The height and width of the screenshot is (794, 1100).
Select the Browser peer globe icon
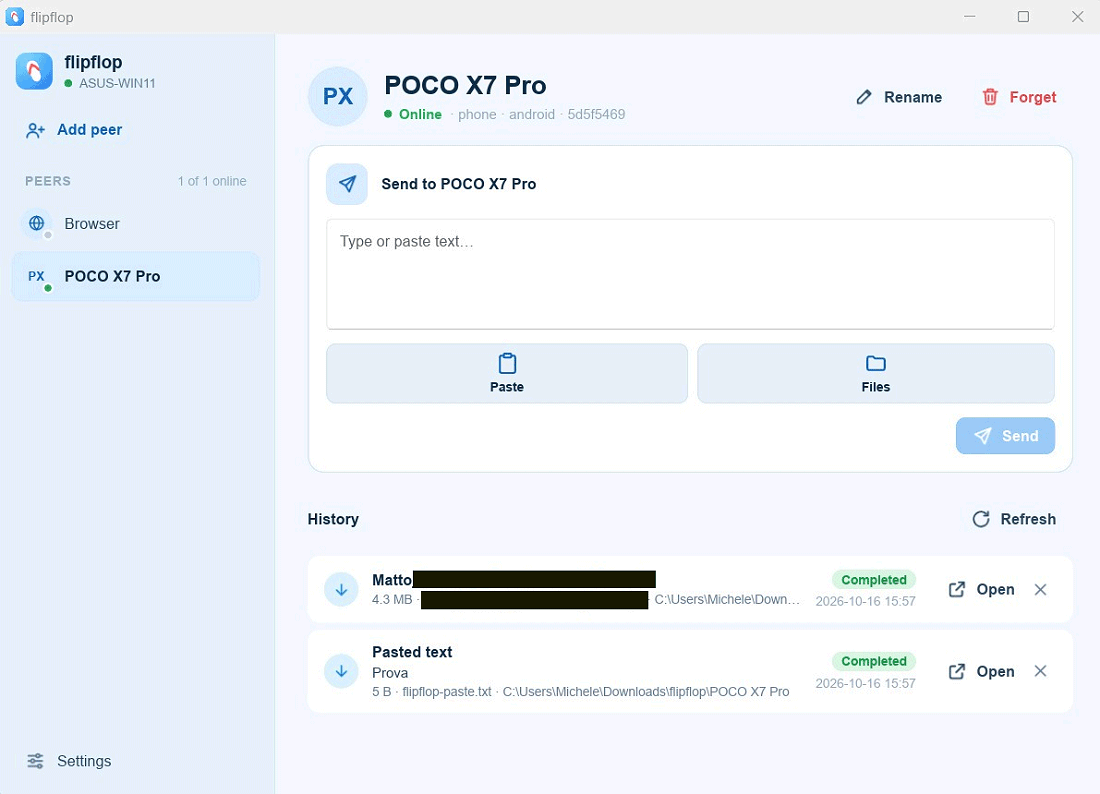[36, 223]
